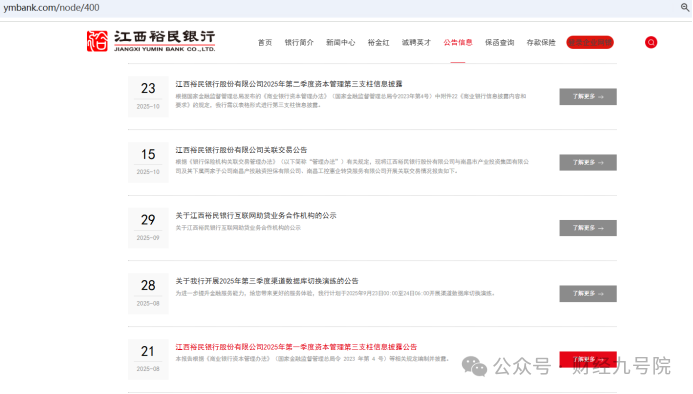This screenshot has width=693, height=394.
Task: Click the Jiangxi Yumin Bank logo
Action: coord(151,41)
